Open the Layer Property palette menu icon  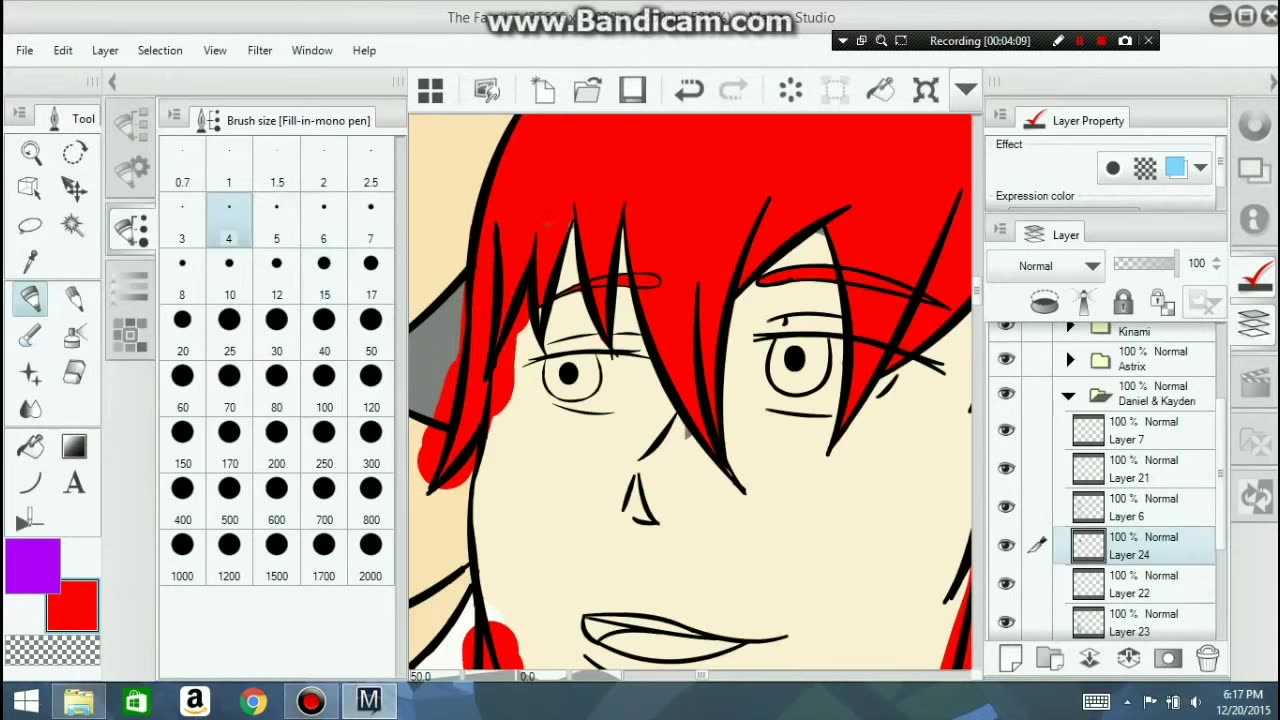(x=1000, y=116)
